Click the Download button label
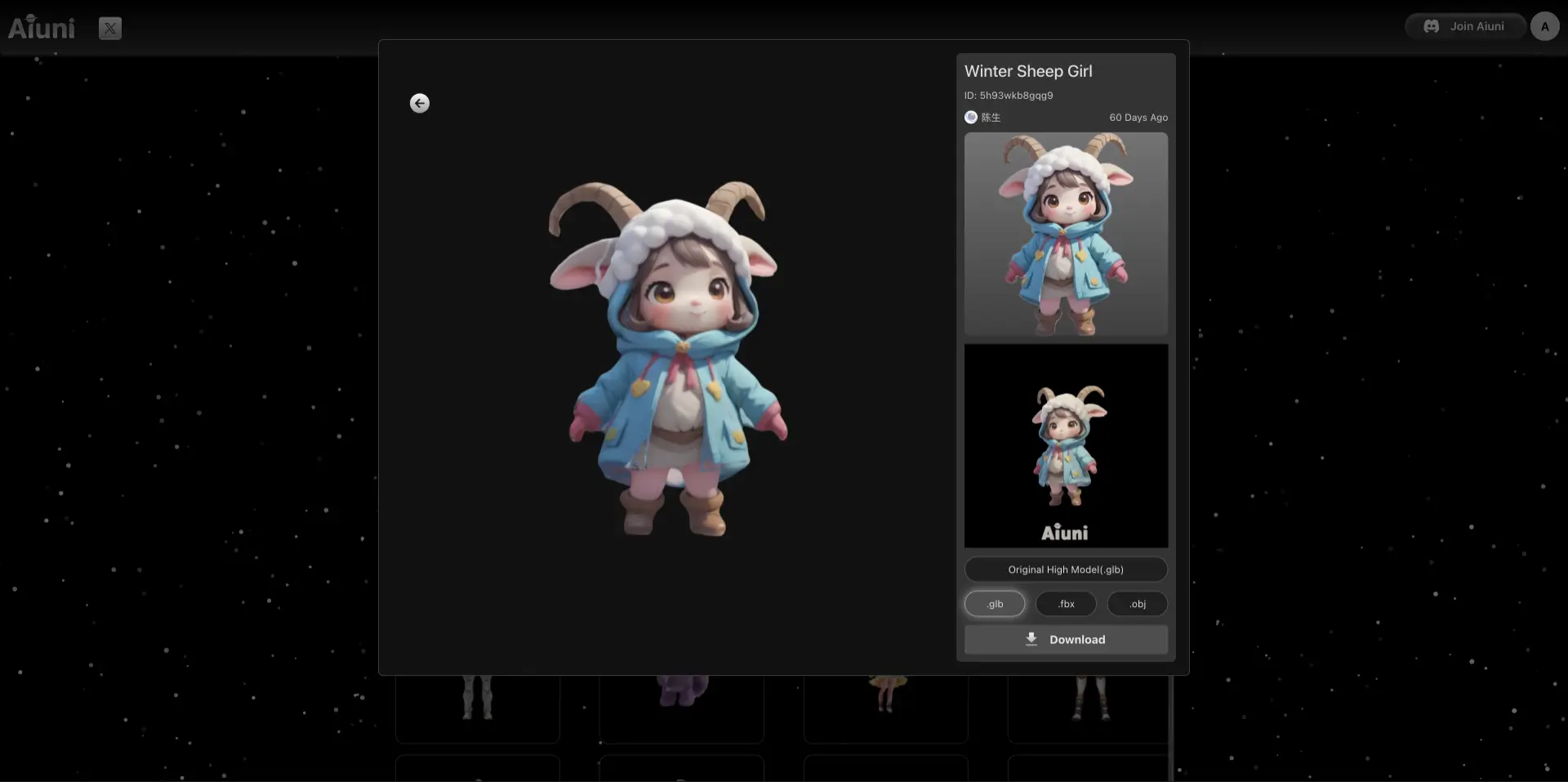Screen dimensions: 1568x782 pos(1077,640)
